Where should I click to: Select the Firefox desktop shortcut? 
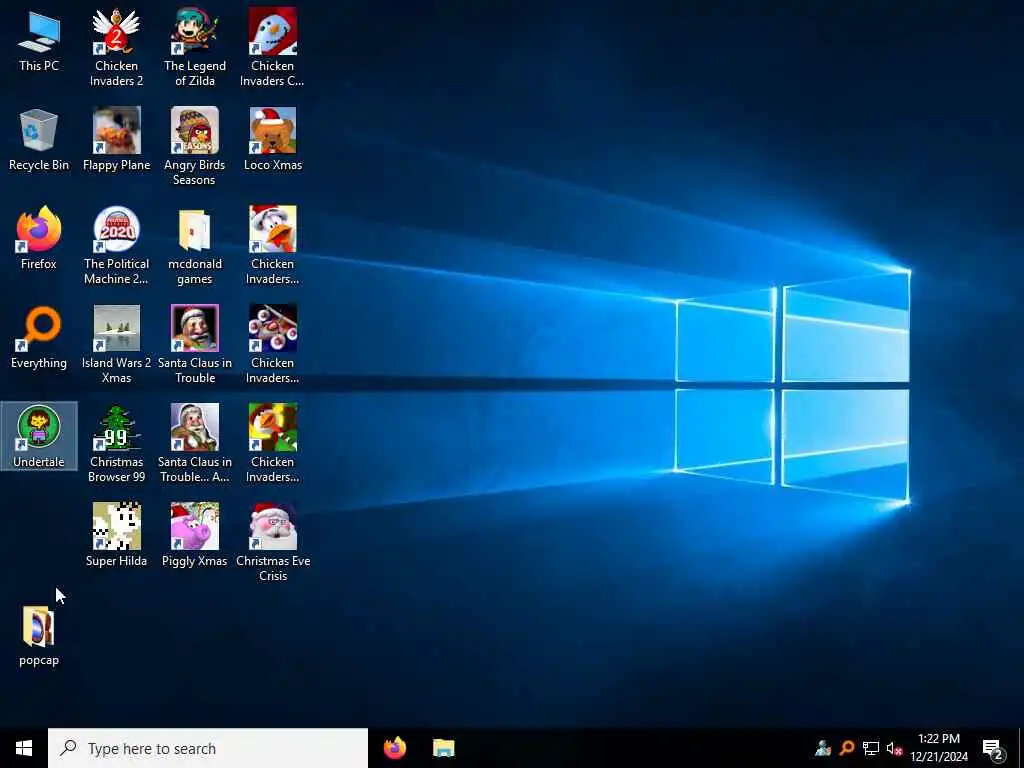point(39,238)
